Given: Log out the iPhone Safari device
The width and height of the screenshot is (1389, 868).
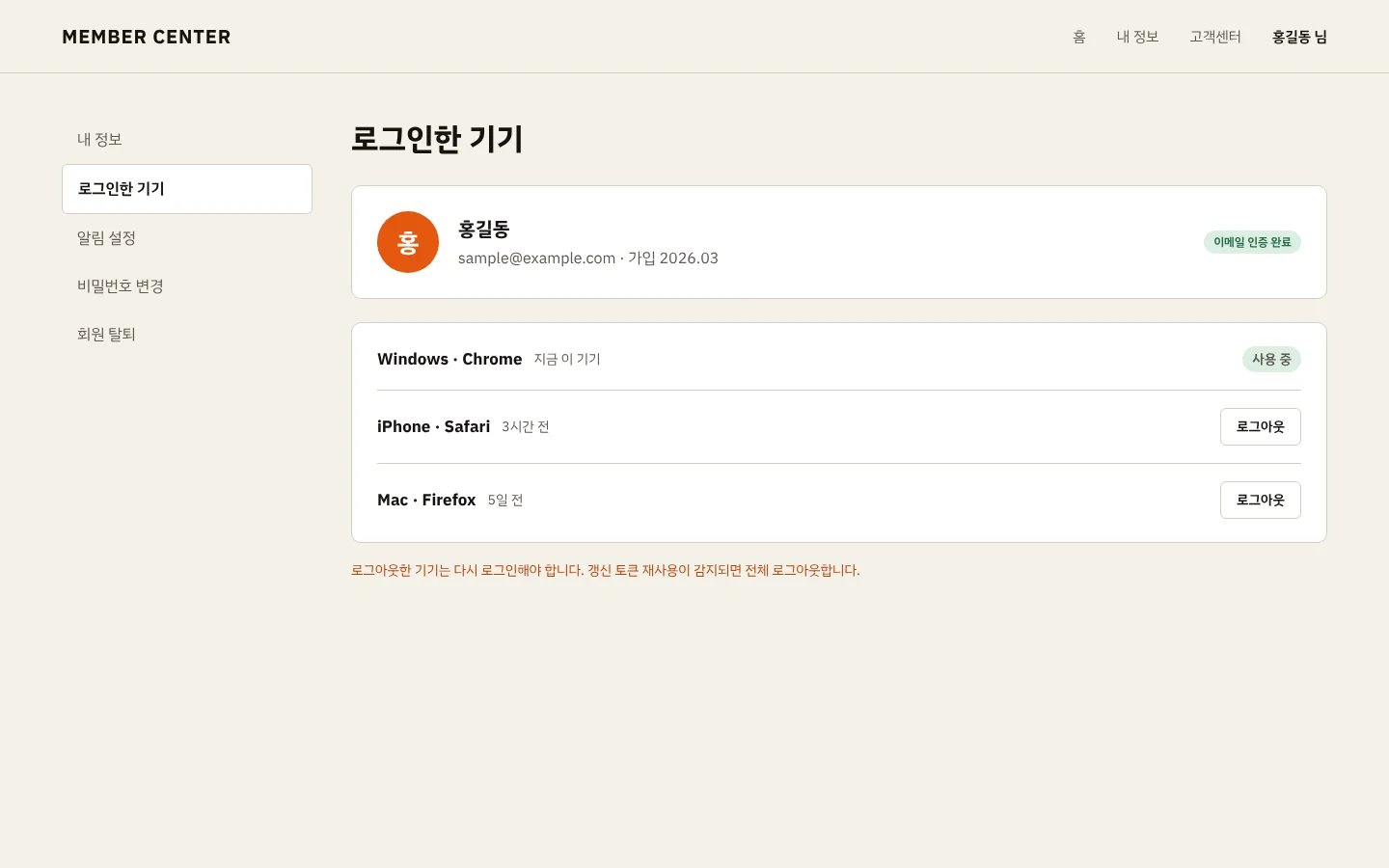Looking at the screenshot, I should pos(1261,426).
